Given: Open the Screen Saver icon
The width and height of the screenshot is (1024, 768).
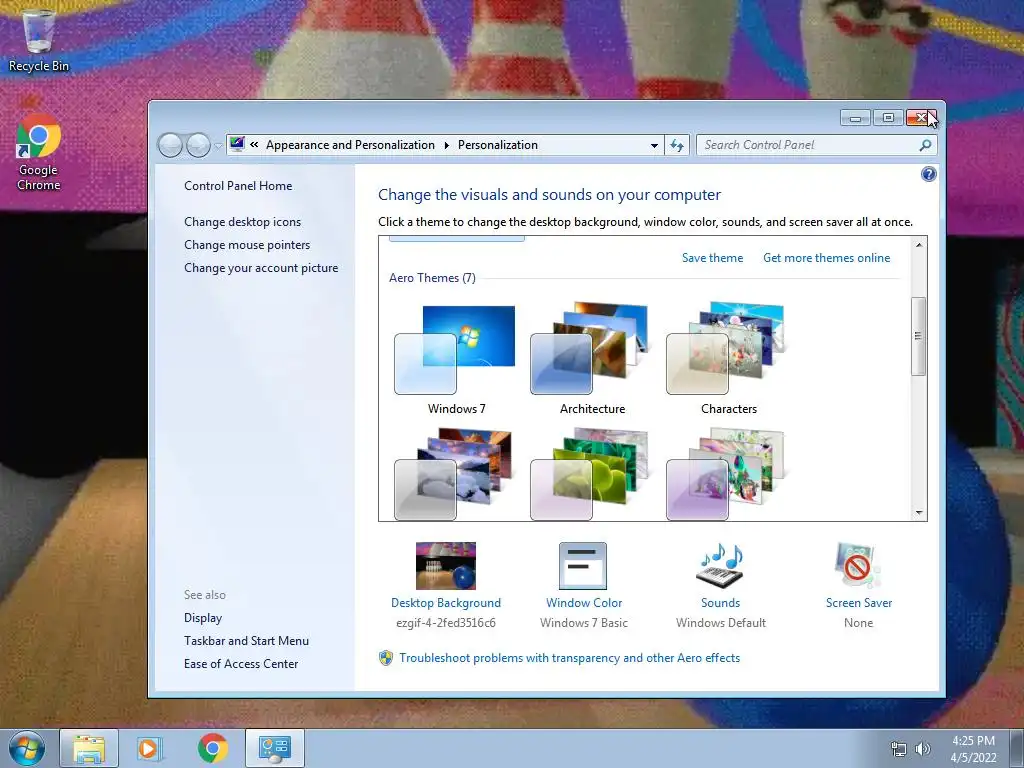Looking at the screenshot, I should [x=858, y=566].
